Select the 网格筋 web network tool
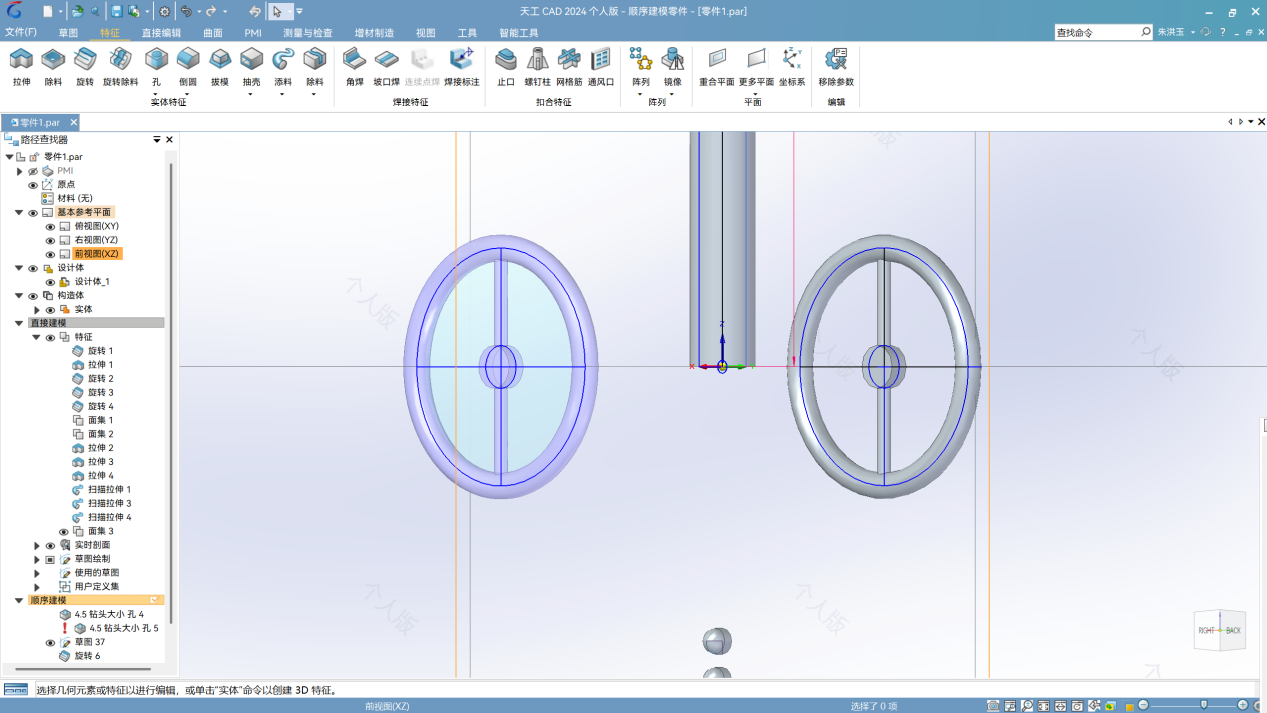The image size is (1267, 713). point(569,66)
